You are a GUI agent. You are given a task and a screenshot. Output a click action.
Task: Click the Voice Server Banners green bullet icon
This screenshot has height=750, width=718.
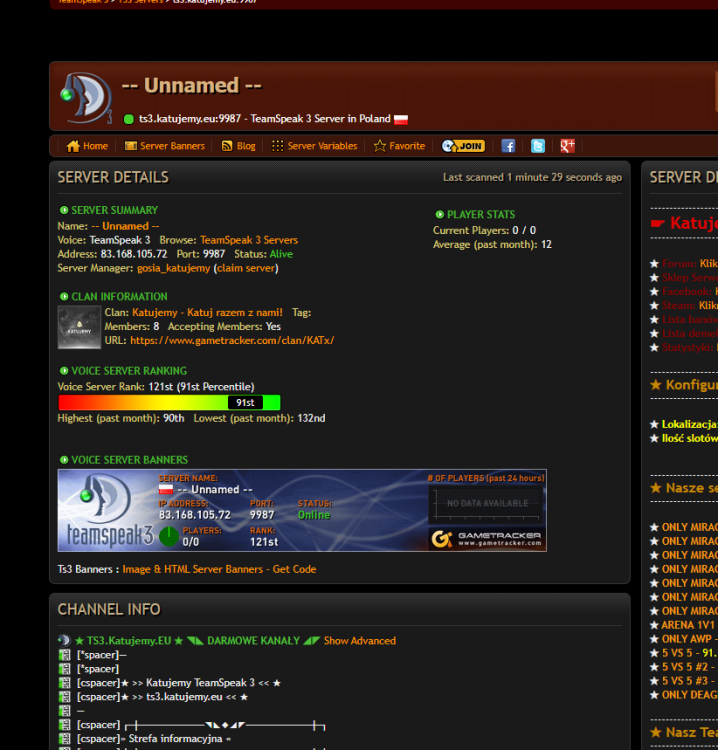(64, 460)
